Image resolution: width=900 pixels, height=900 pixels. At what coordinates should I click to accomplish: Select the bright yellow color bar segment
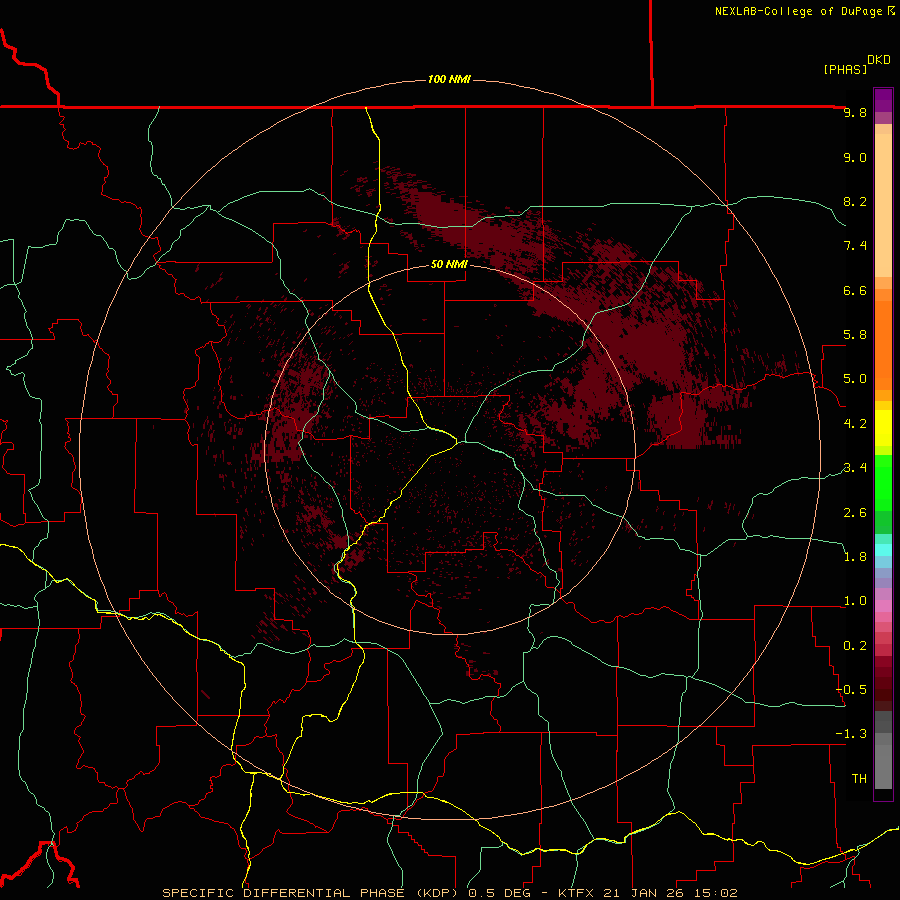pos(883,428)
